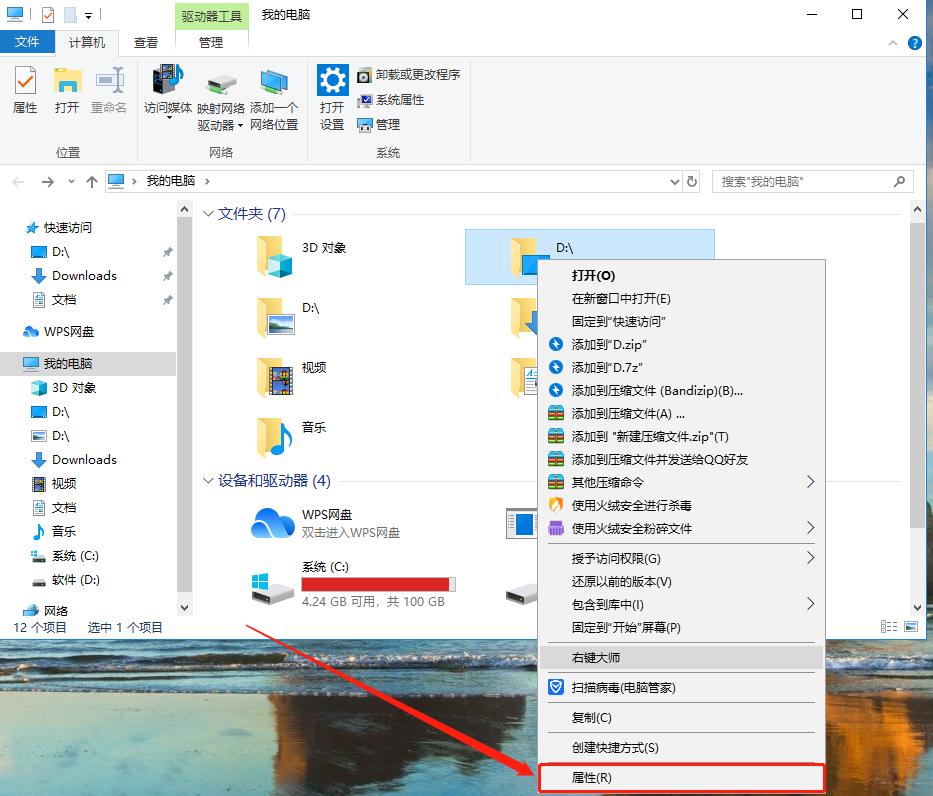This screenshot has height=796, width=933.
Task: Collapse the 设备和驱动器 (4) section
Action: pyautogui.click(x=207, y=481)
